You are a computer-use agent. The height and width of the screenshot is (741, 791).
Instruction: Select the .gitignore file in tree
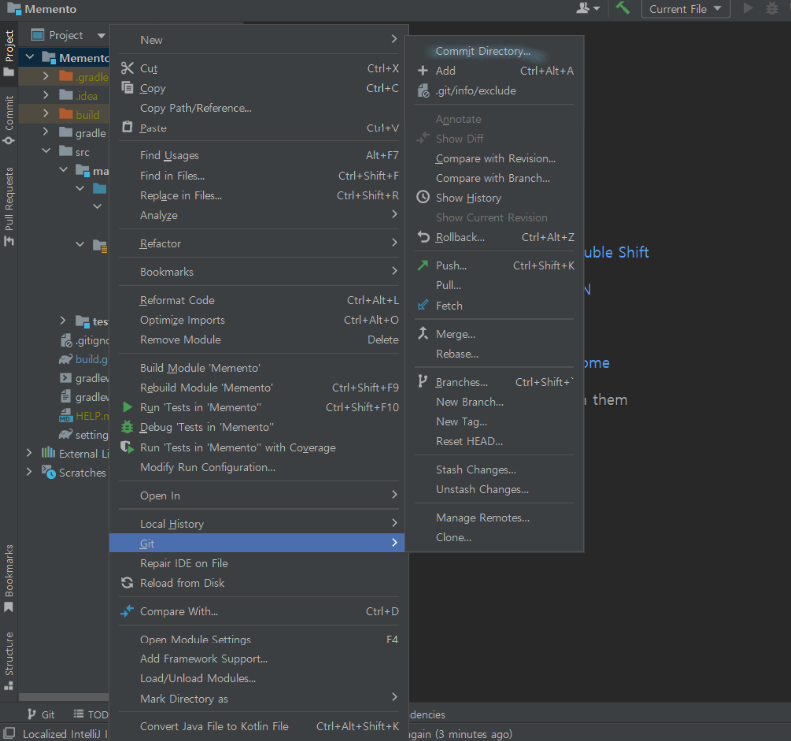[x=84, y=340]
